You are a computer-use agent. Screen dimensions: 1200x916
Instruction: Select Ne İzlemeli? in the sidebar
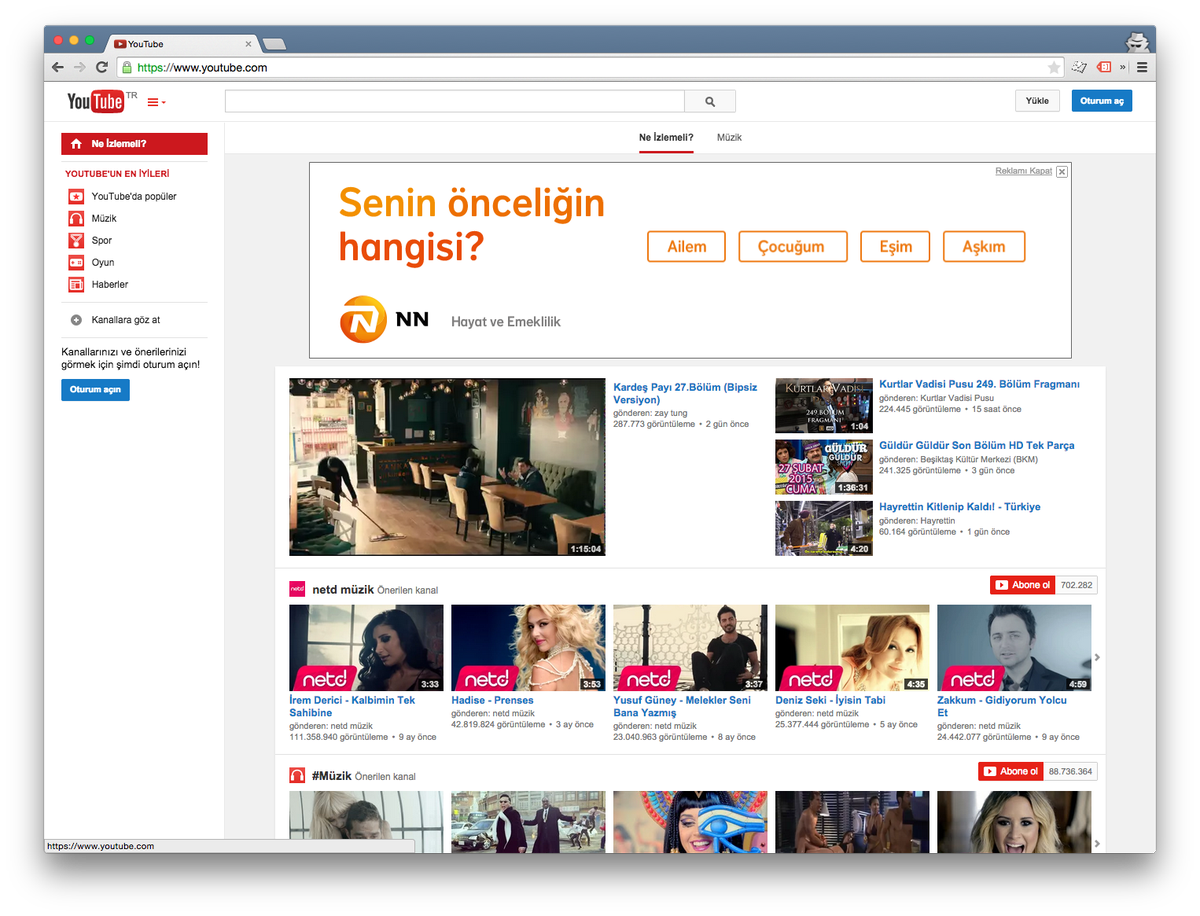click(134, 144)
